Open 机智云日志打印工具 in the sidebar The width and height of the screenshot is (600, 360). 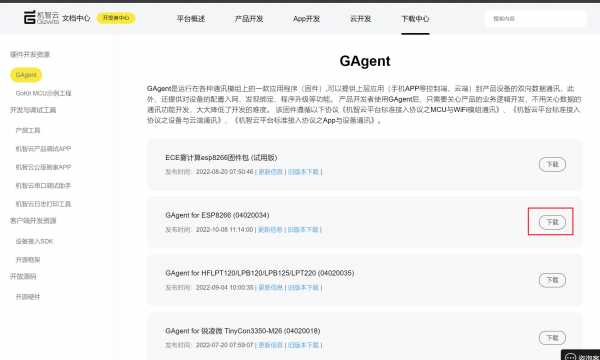43,204
